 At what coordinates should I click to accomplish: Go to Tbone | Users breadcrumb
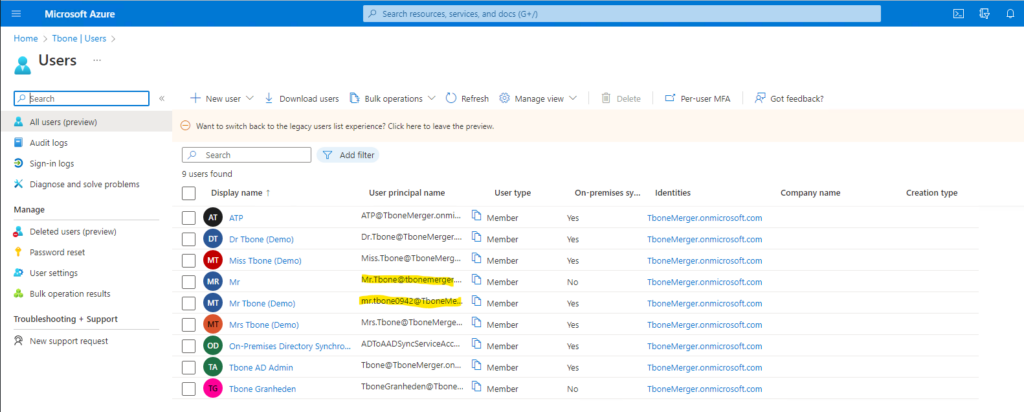(x=79, y=39)
